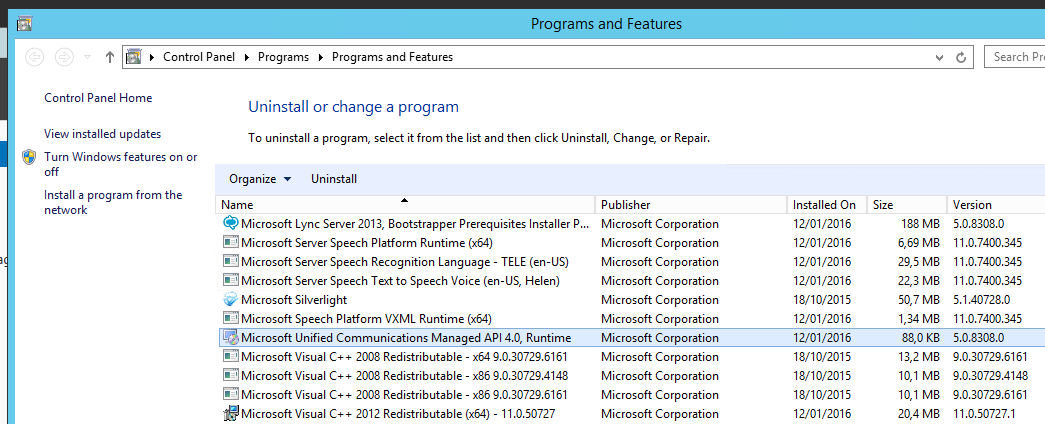This screenshot has width=1045, height=424.
Task: Click the Visual C++ 2012 Redistributable icon
Action: tap(230, 414)
